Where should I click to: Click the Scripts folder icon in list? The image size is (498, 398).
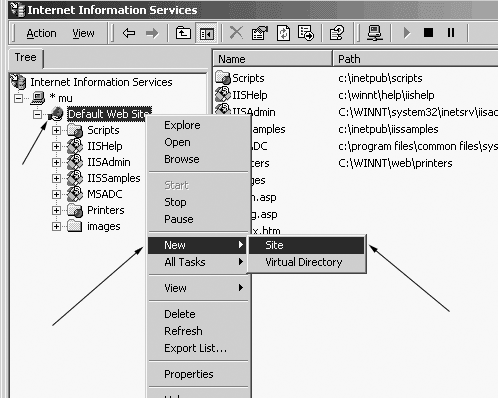coord(223,78)
